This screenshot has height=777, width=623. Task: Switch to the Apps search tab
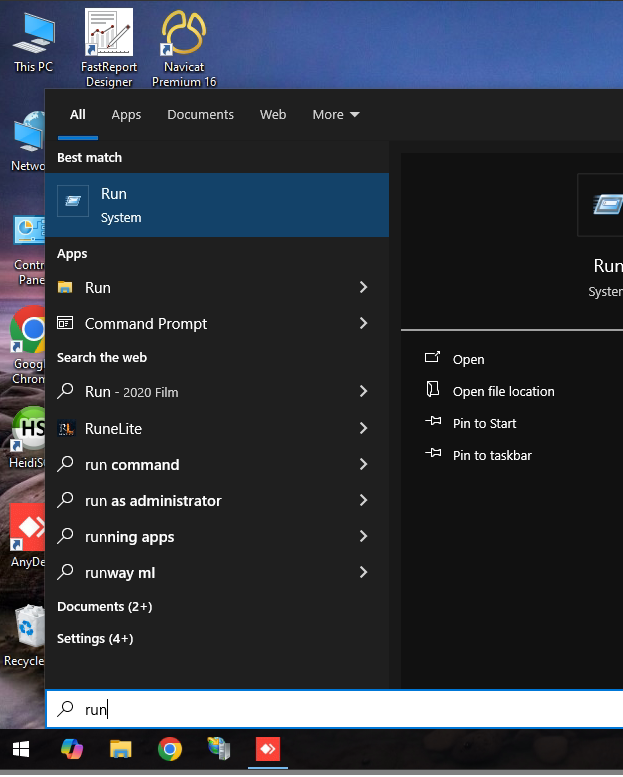126,115
